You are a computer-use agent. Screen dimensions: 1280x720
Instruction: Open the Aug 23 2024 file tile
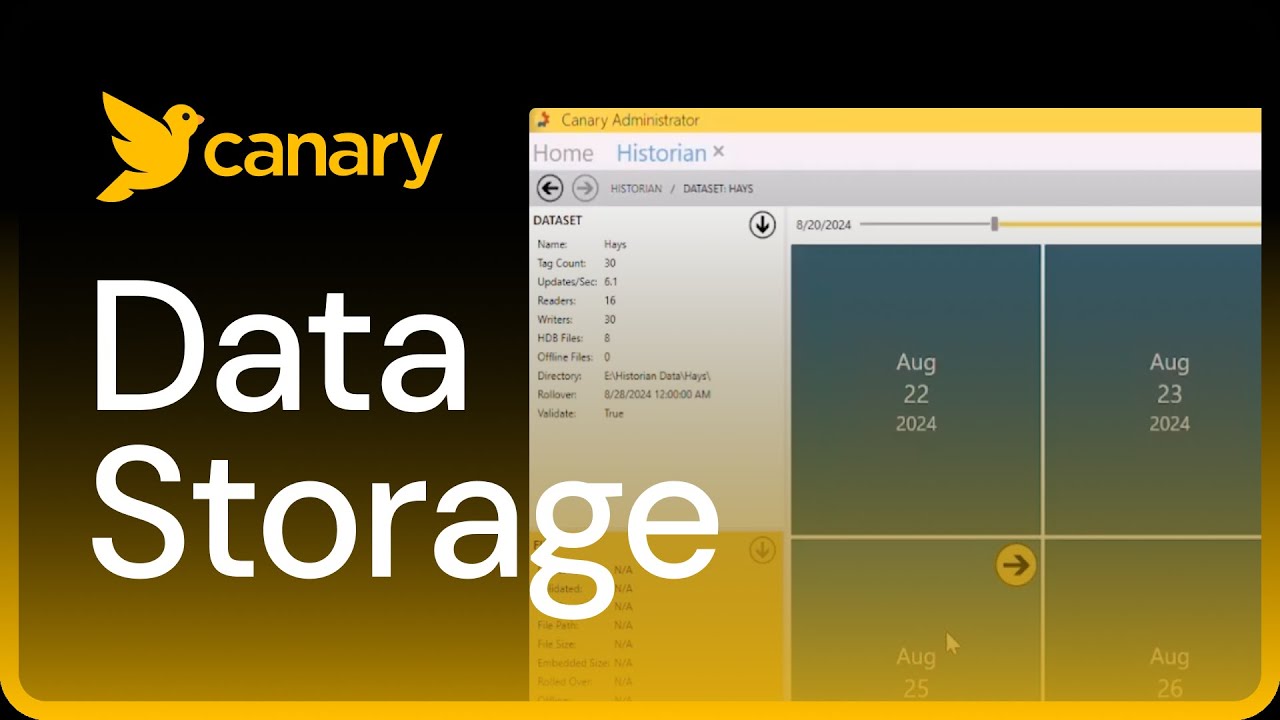click(1153, 389)
